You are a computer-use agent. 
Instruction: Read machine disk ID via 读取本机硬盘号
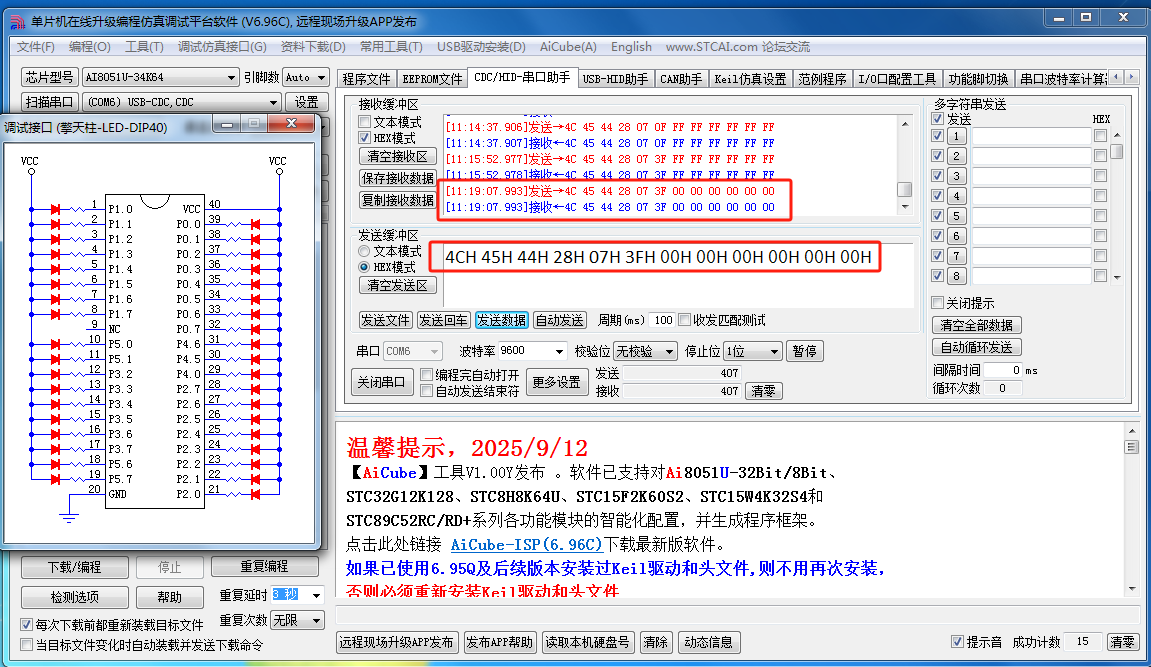click(x=587, y=643)
